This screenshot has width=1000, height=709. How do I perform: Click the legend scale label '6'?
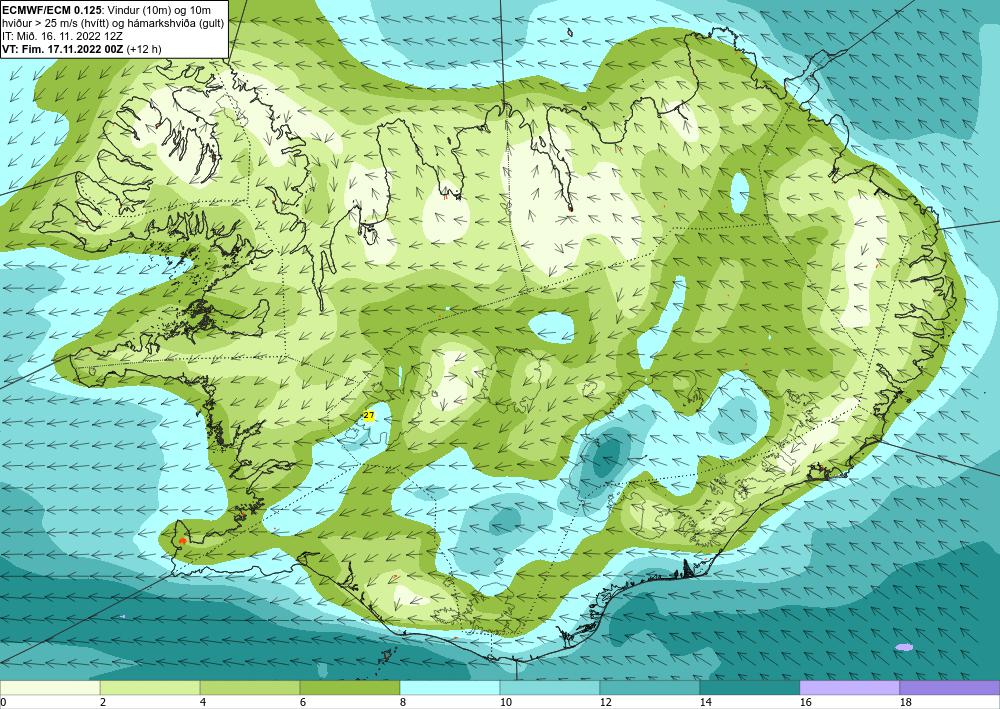[303, 703]
